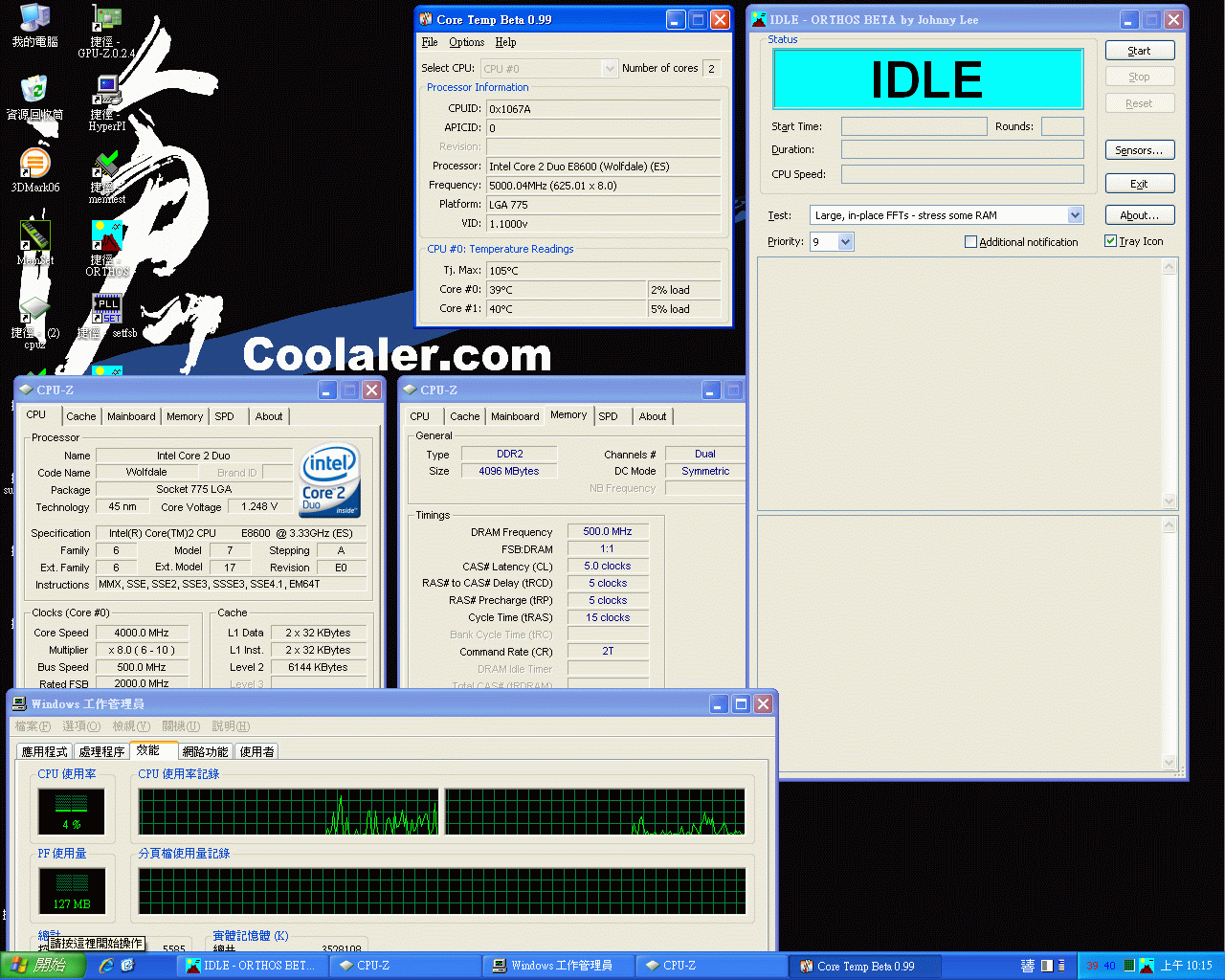Click the language bar icon on the taskbar

point(1027,966)
